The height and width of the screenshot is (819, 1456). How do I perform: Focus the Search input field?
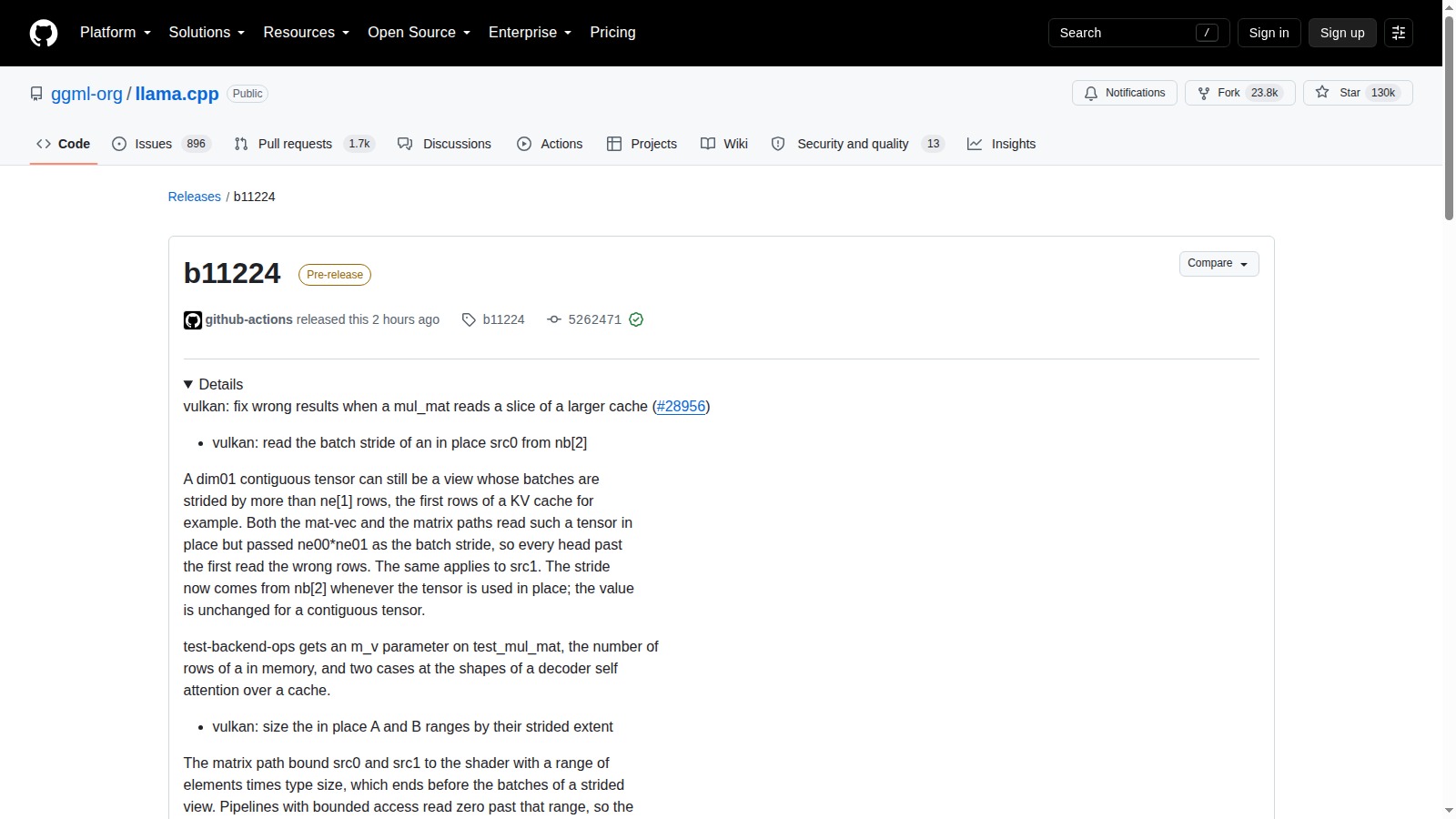1139,33
